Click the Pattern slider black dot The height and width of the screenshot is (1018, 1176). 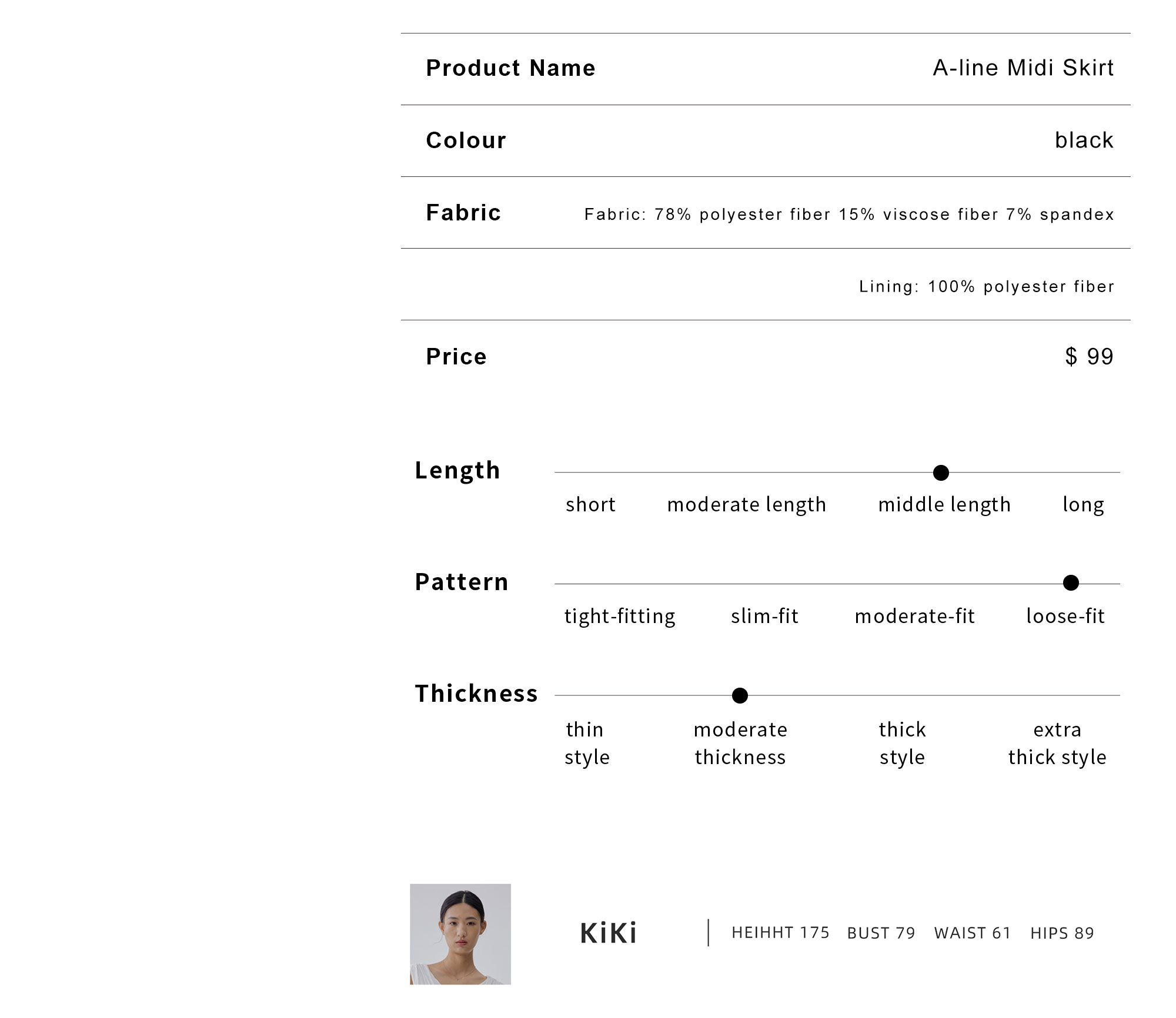[x=1071, y=583]
